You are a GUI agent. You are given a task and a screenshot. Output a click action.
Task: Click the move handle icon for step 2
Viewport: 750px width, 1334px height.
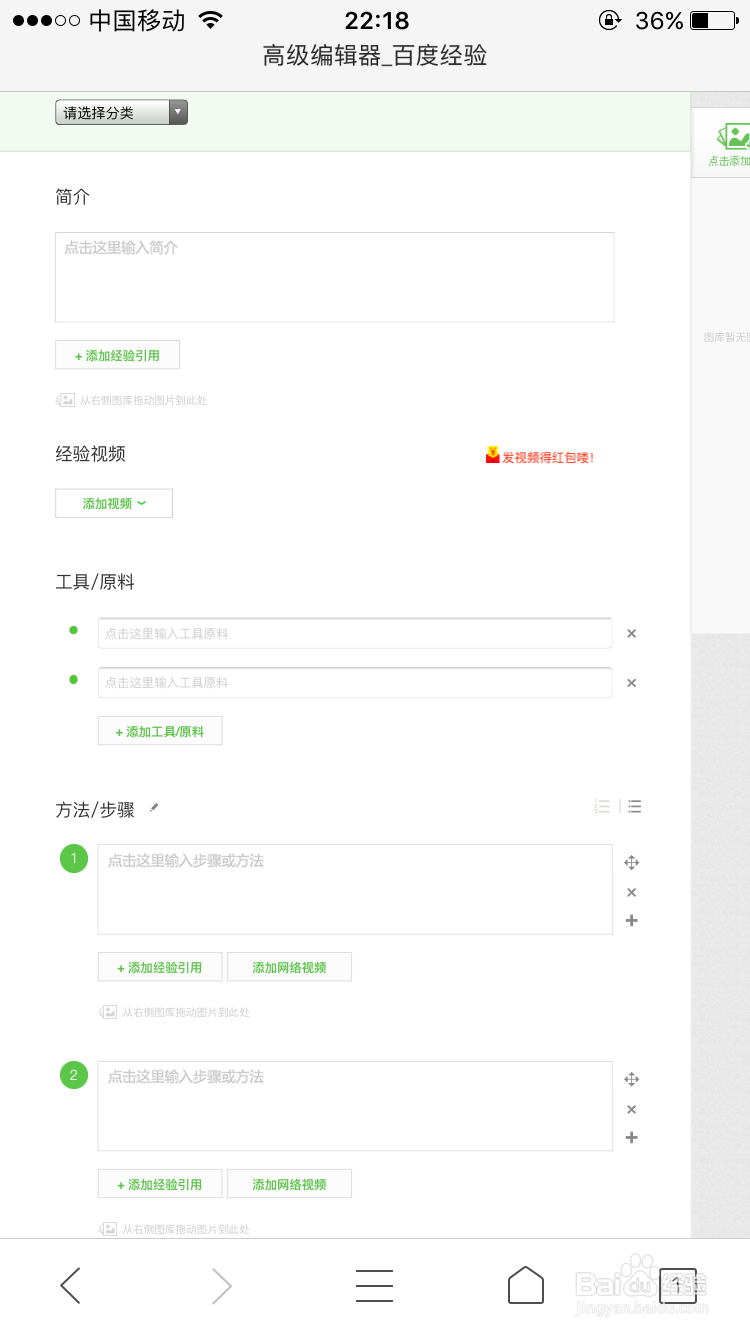point(631,1079)
